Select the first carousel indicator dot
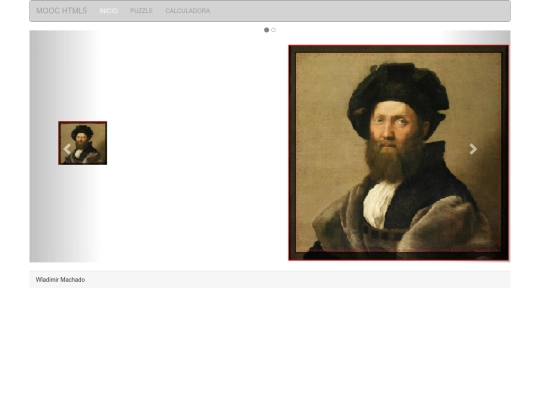This screenshot has height=405, width=540. (x=266, y=30)
